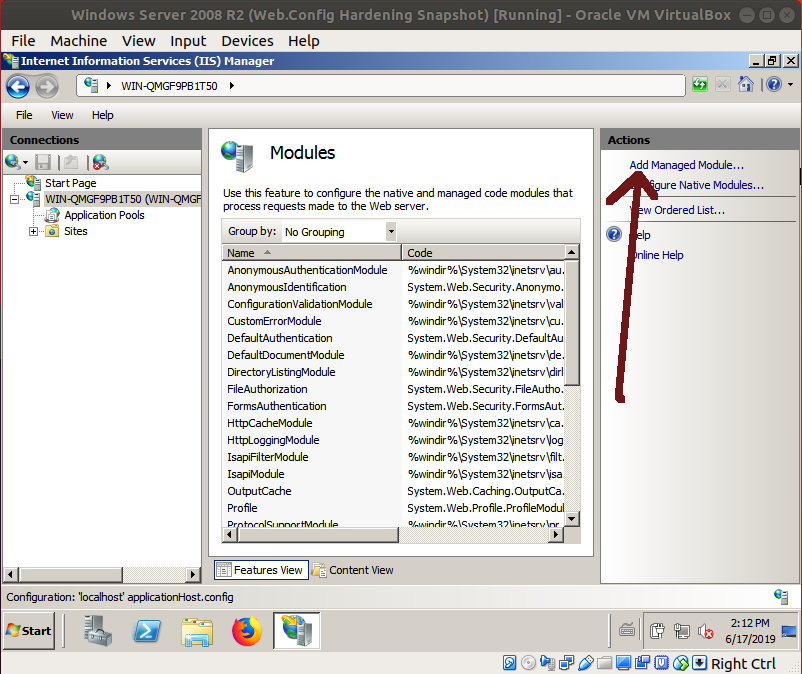802x674 pixels.
Task: Select the AnonymousIdentification module row
Action: [x=393, y=287]
